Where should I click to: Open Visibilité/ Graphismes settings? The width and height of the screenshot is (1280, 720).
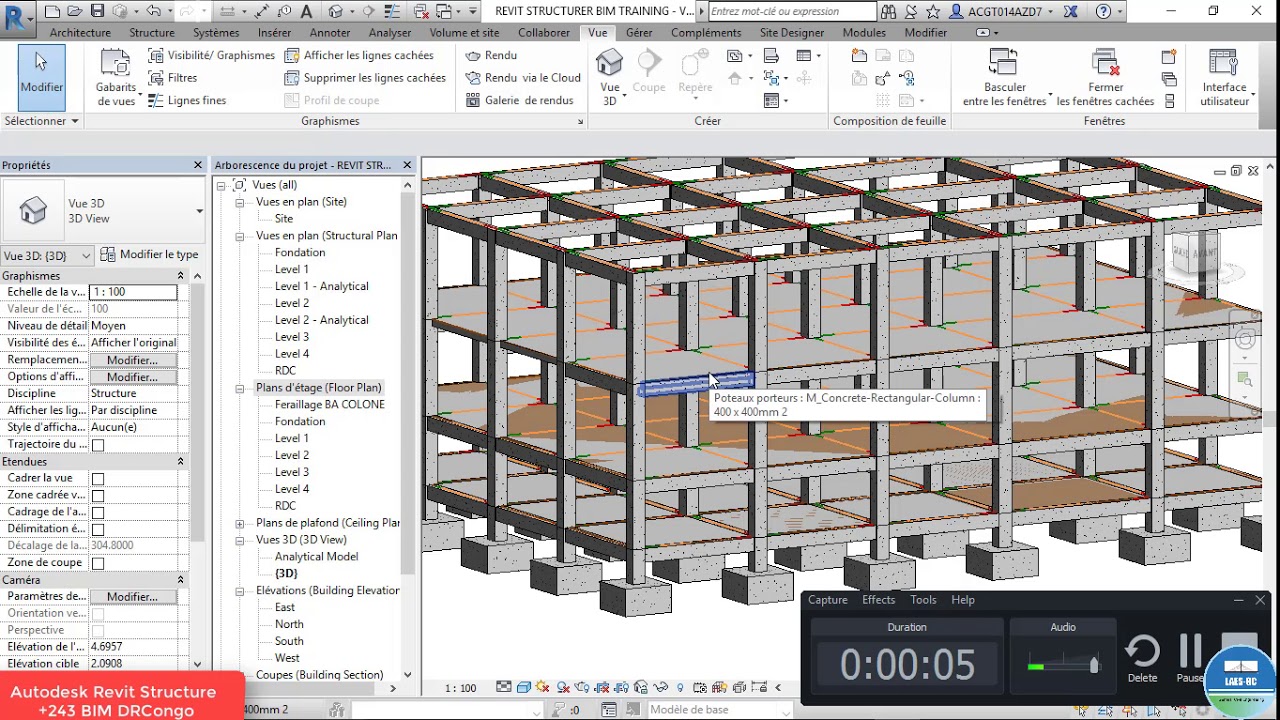pyautogui.click(x=211, y=55)
